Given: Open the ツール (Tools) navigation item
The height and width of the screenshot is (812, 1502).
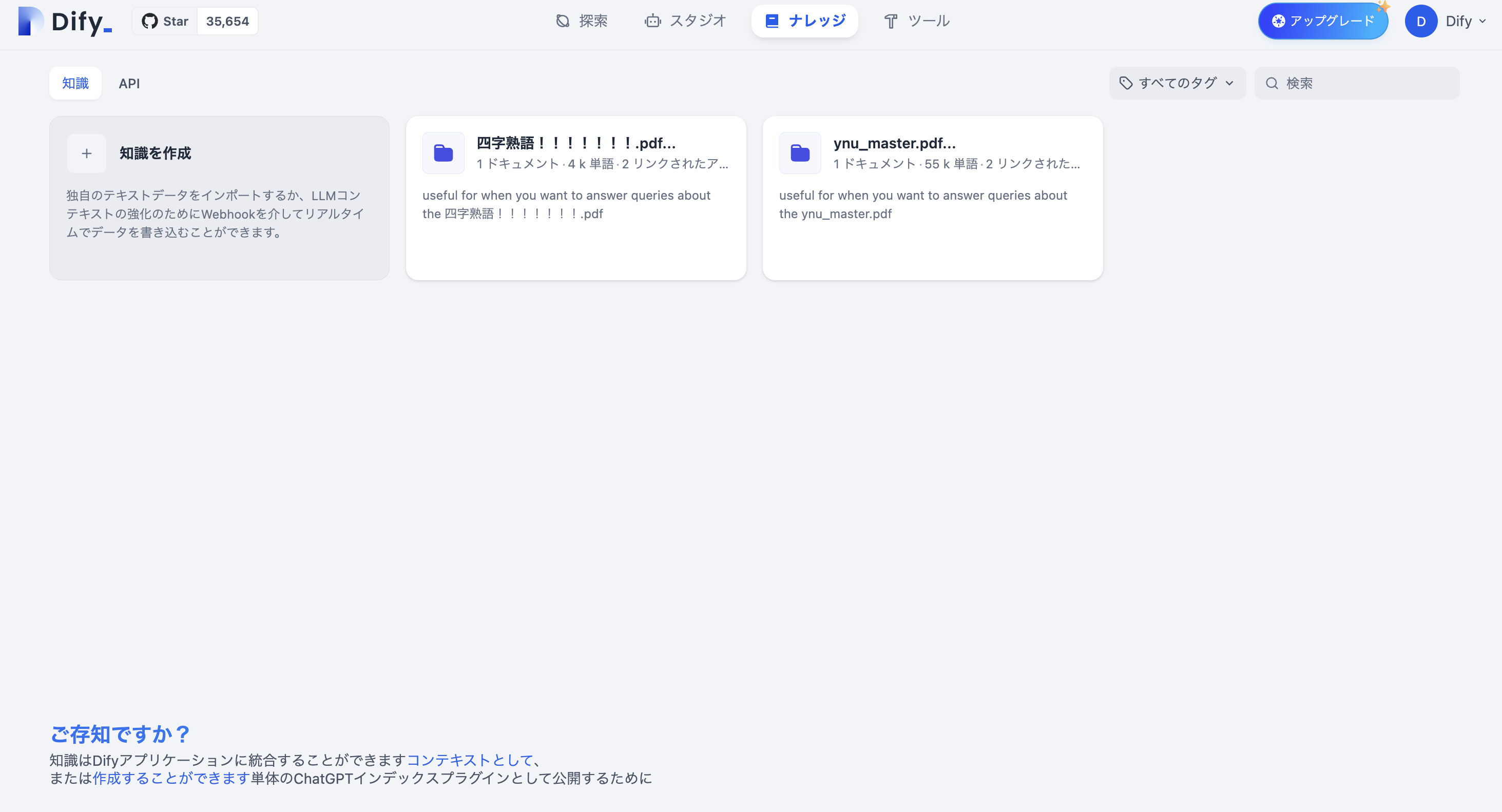Looking at the screenshot, I should (x=917, y=22).
